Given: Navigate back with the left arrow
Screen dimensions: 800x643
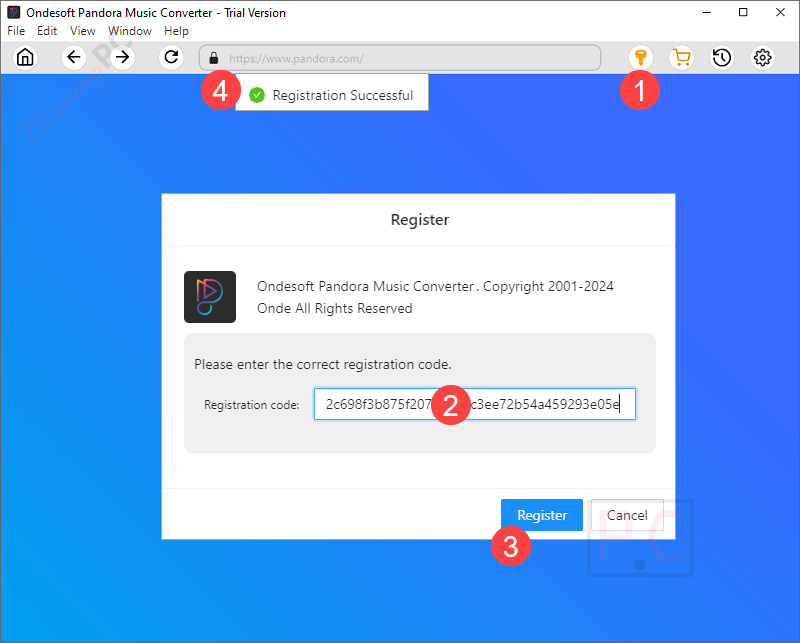Looking at the screenshot, I should coord(73,57).
